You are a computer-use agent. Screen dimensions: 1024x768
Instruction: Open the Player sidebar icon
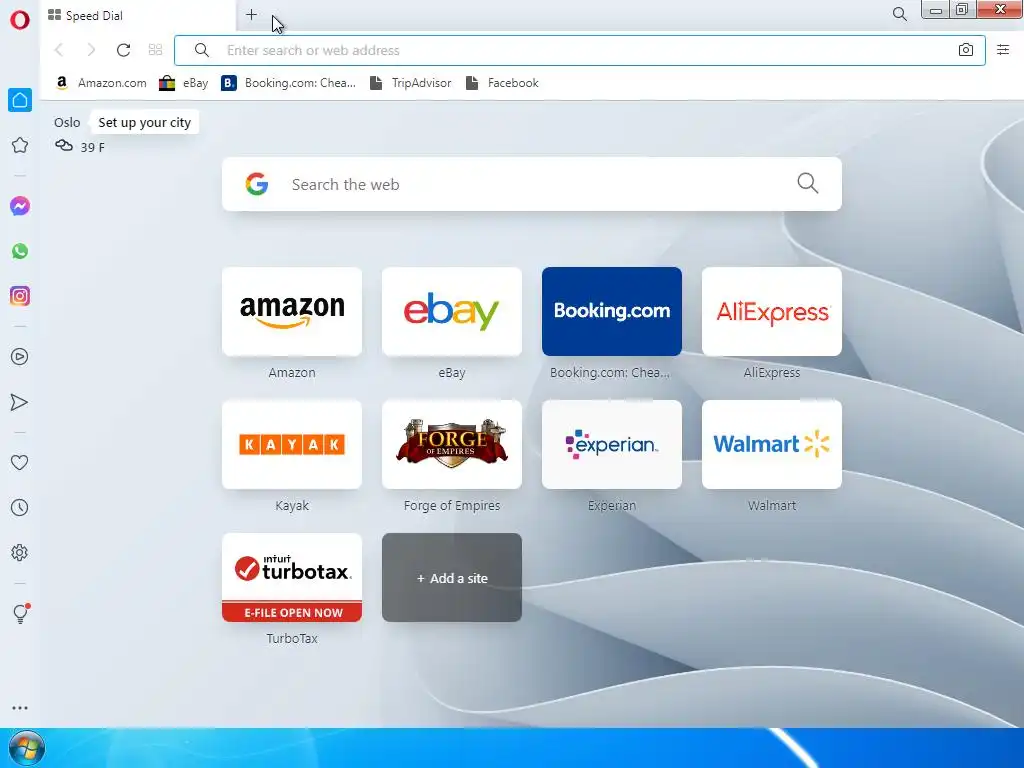tap(20, 357)
